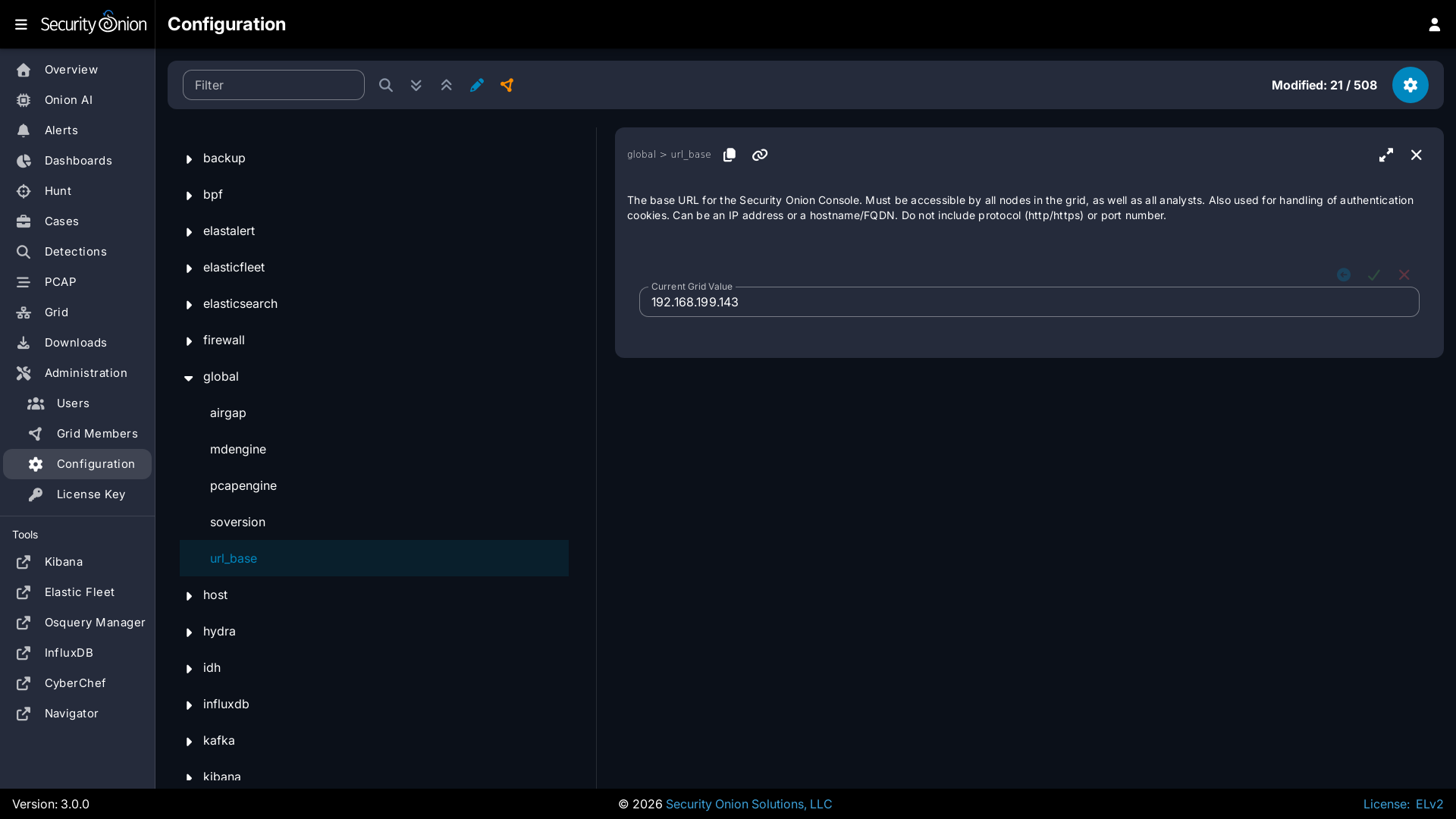Open the user account icon
This screenshot has height=819, width=1456.
point(1434,24)
